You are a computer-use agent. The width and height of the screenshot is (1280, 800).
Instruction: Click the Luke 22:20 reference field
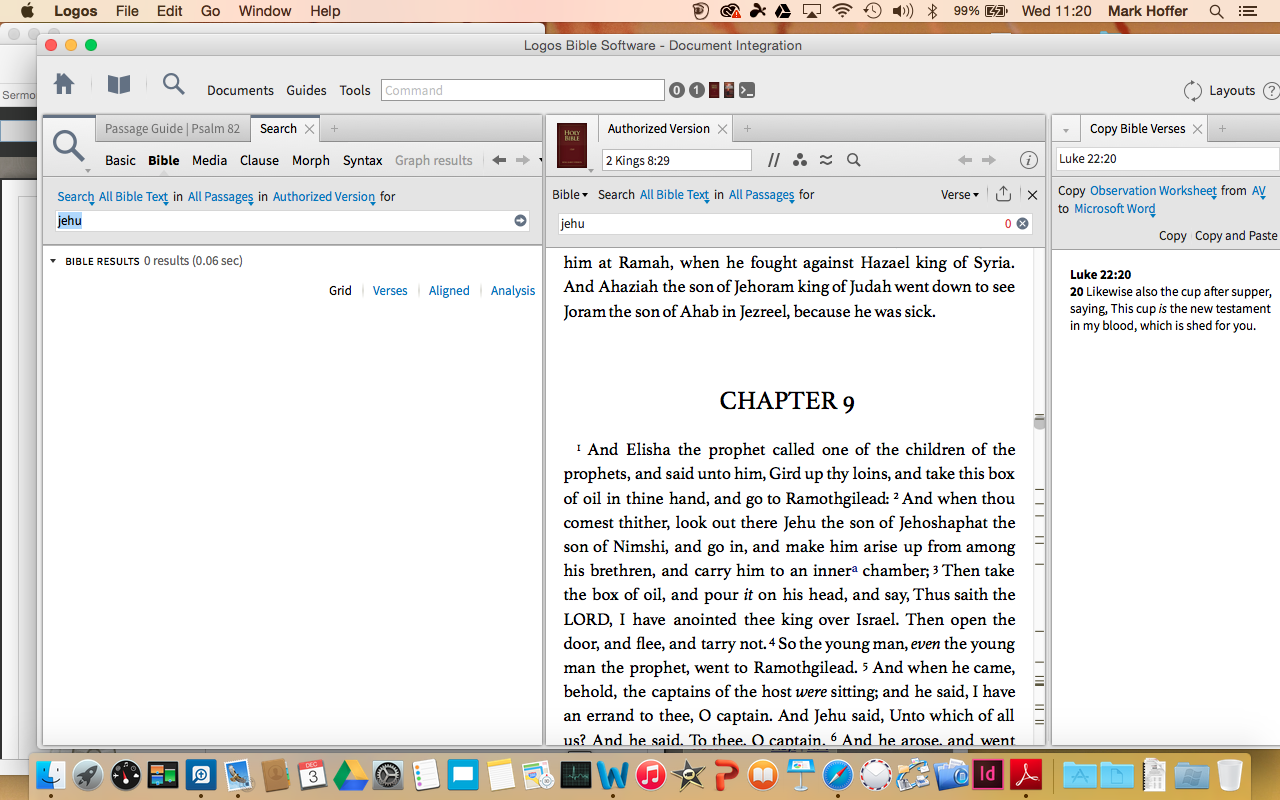1168,159
